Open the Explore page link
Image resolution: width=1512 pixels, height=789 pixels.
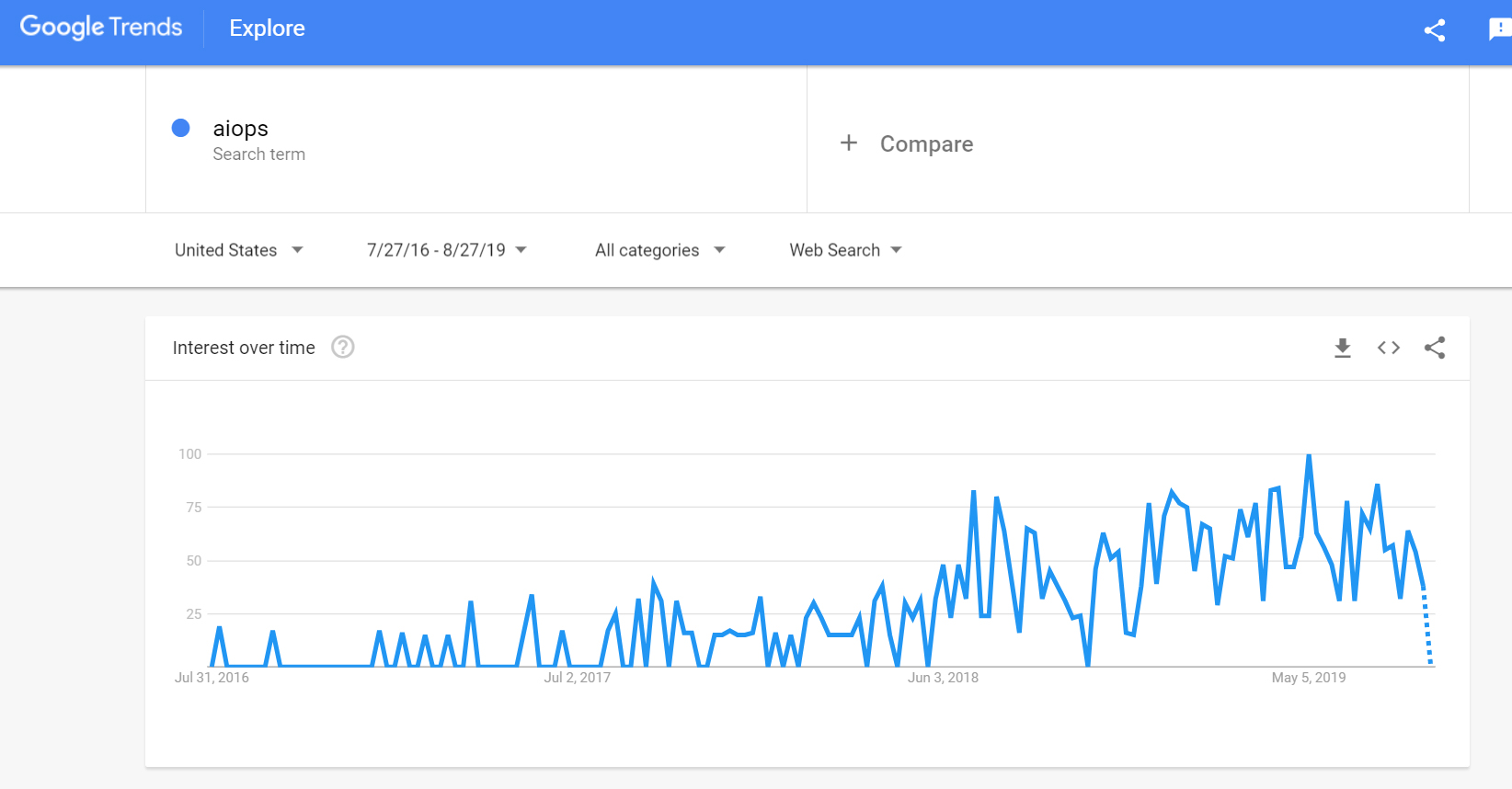tap(267, 29)
